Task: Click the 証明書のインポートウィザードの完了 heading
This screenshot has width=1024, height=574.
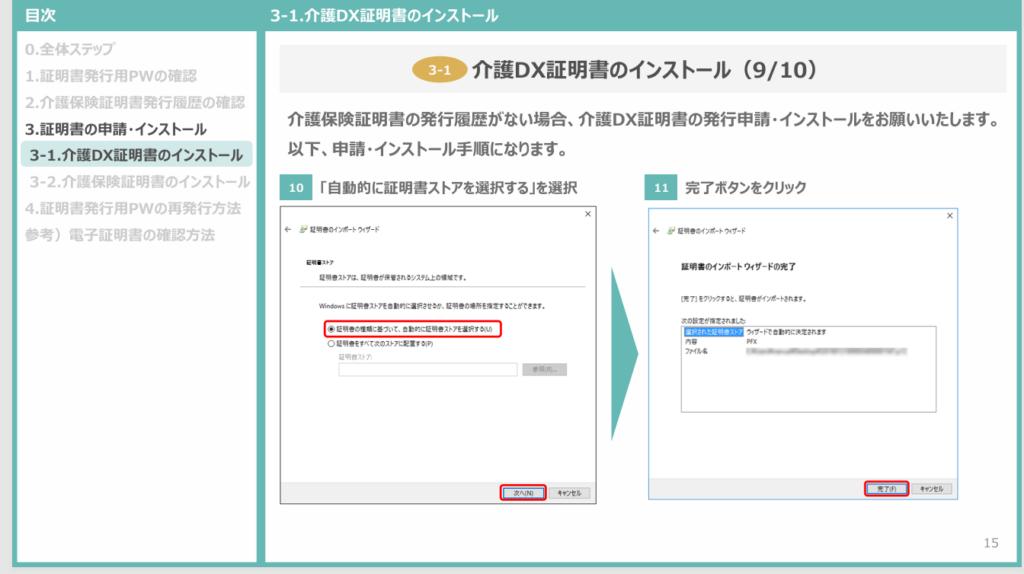Action: pyautogui.click(x=738, y=266)
